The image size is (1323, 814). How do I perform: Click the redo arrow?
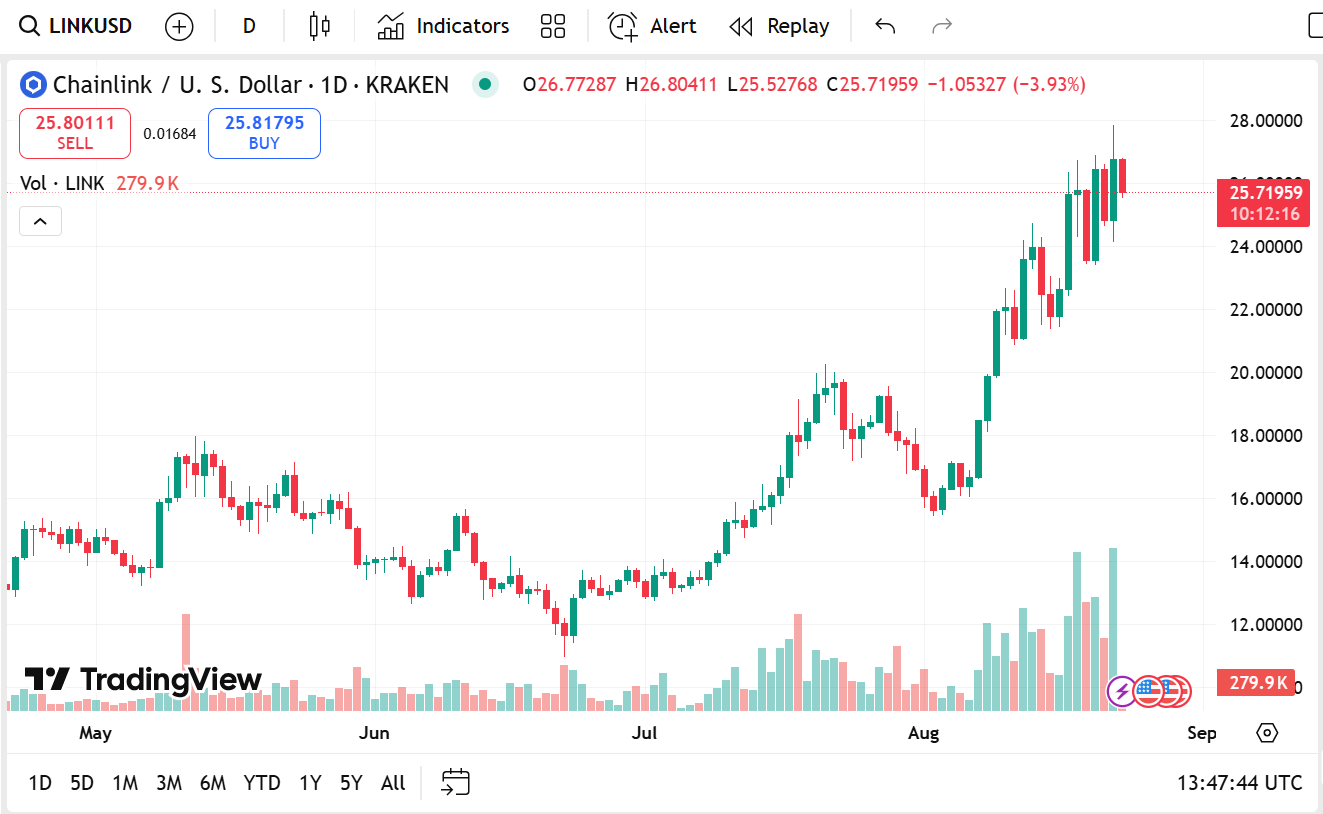click(x=942, y=26)
